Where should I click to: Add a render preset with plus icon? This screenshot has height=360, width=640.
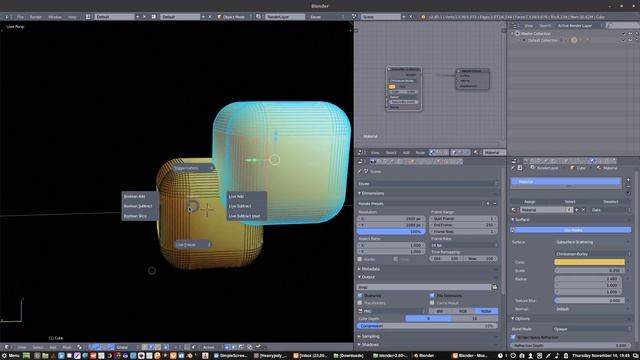point(488,203)
